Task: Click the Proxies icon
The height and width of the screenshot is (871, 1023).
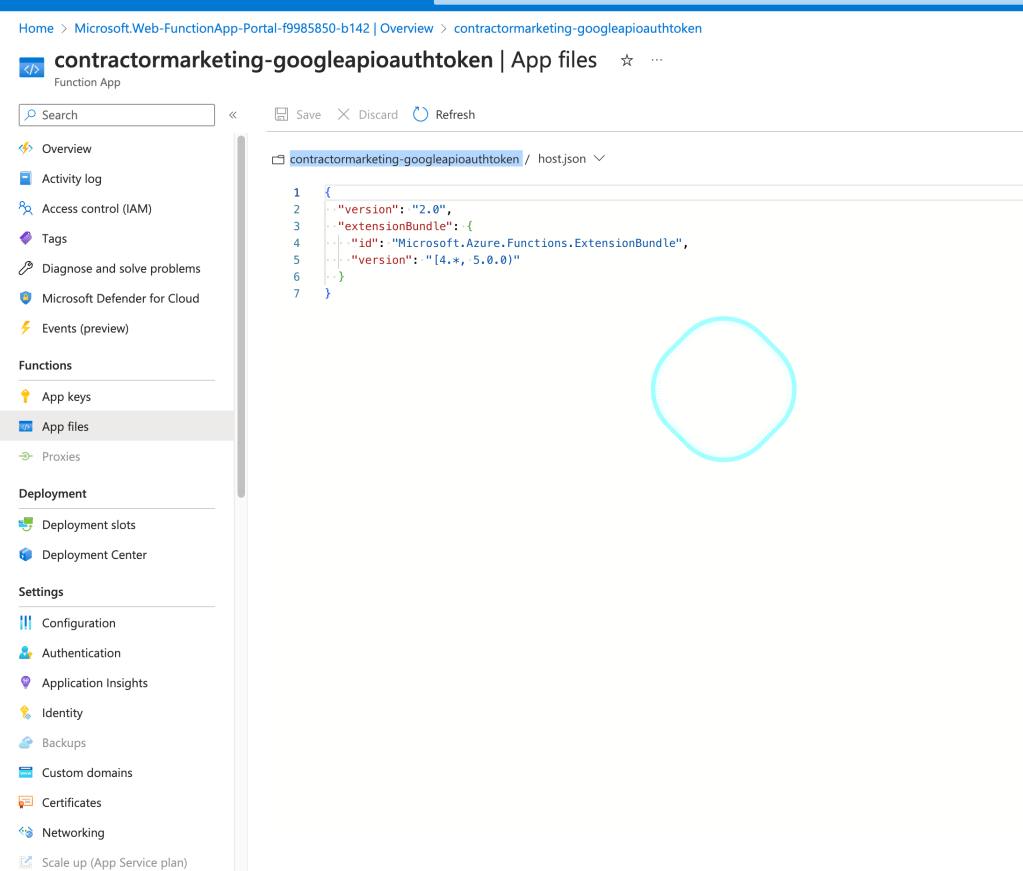Action: [x=25, y=456]
